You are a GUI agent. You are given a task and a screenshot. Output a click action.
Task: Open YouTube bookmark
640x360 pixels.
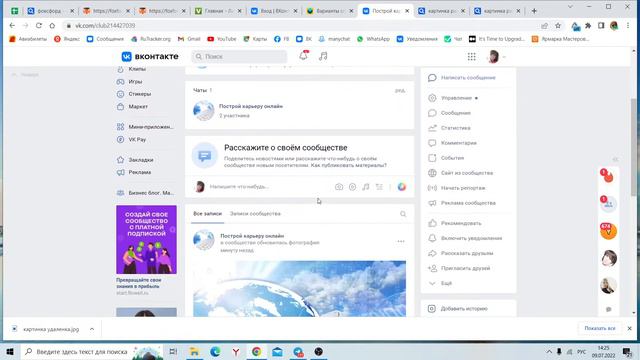[222, 39]
